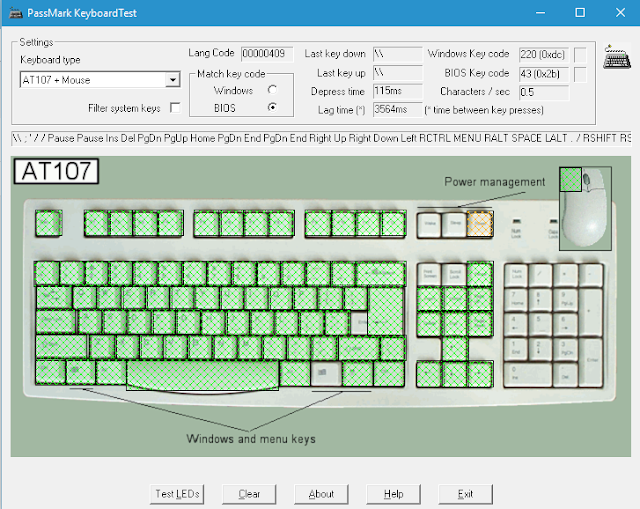Click the numpad 0 Ins key
This screenshot has height=509, width=640.
click(x=528, y=374)
